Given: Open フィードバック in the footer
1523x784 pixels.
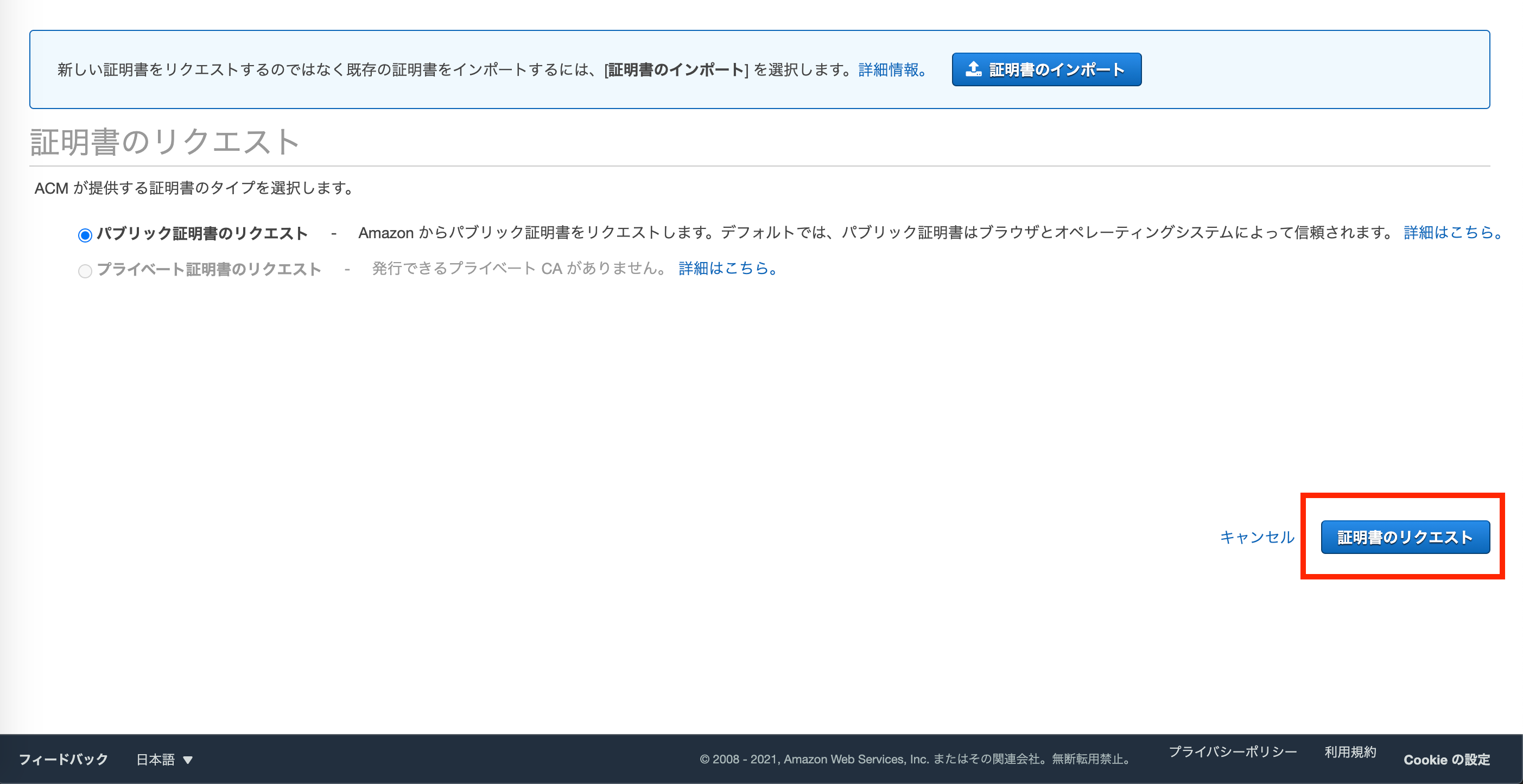Looking at the screenshot, I should [64, 759].
